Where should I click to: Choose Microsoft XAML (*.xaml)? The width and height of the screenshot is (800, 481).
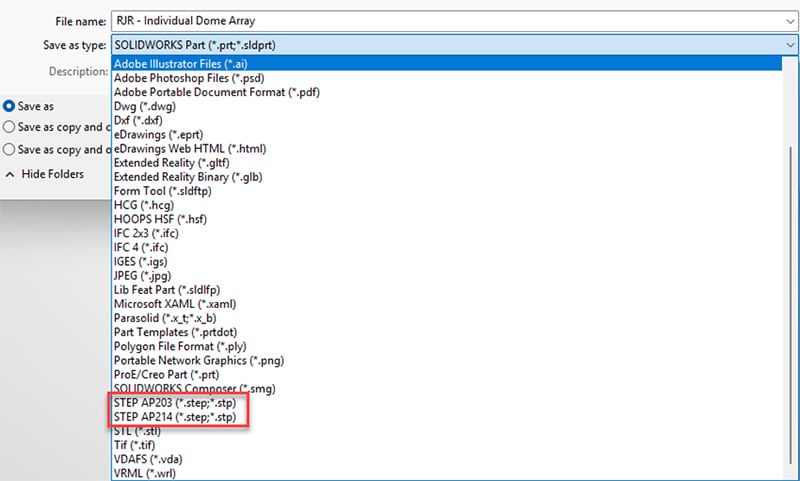coord(446,304)
